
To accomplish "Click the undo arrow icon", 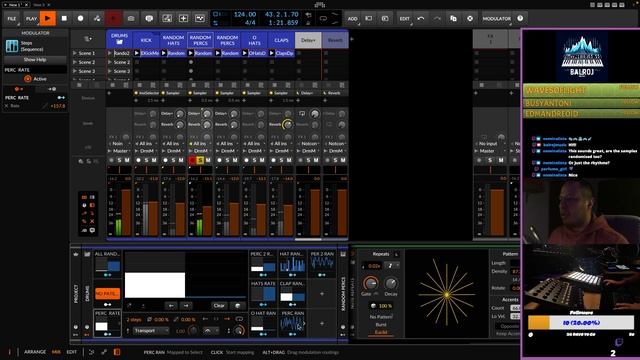I will click(421, 18).
